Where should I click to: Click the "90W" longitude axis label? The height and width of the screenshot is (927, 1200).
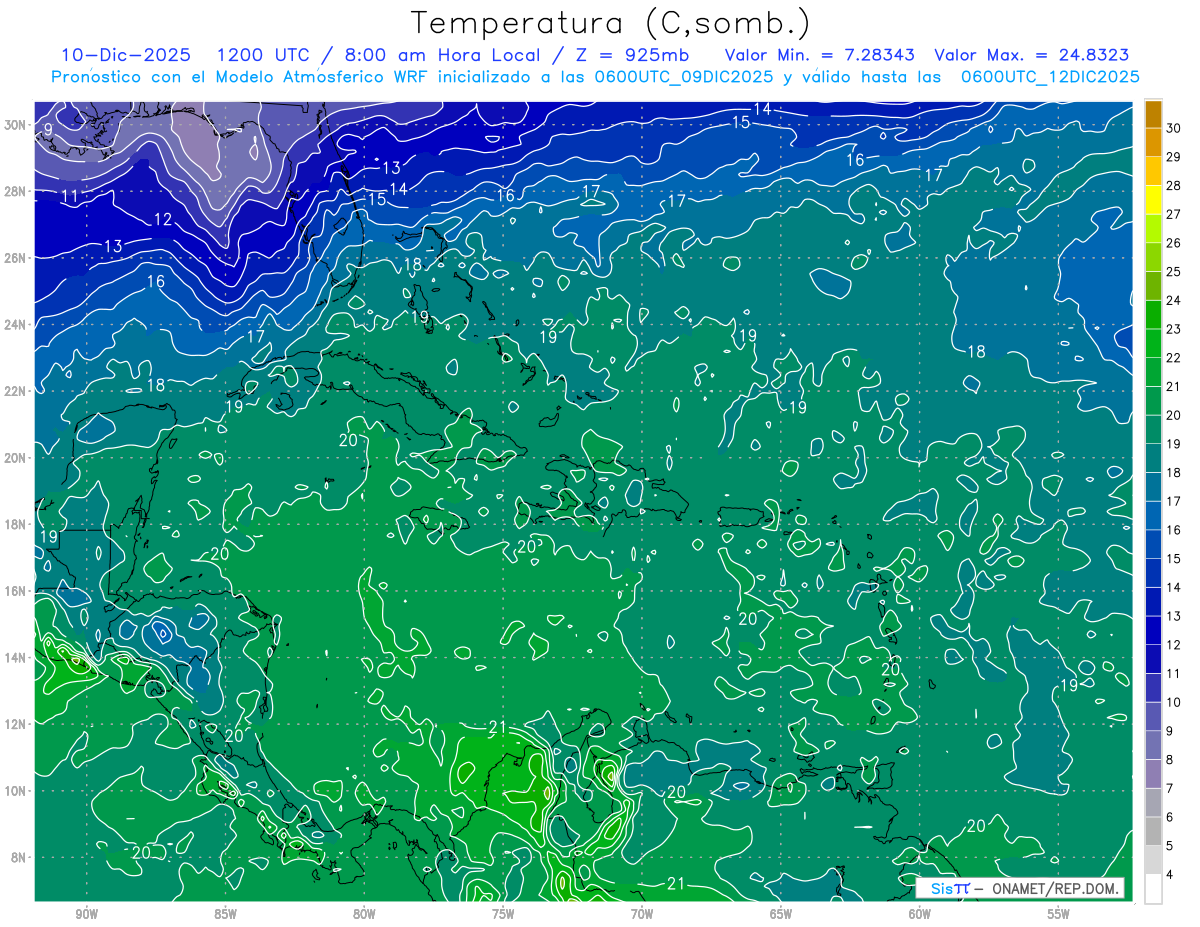(86, 913)
